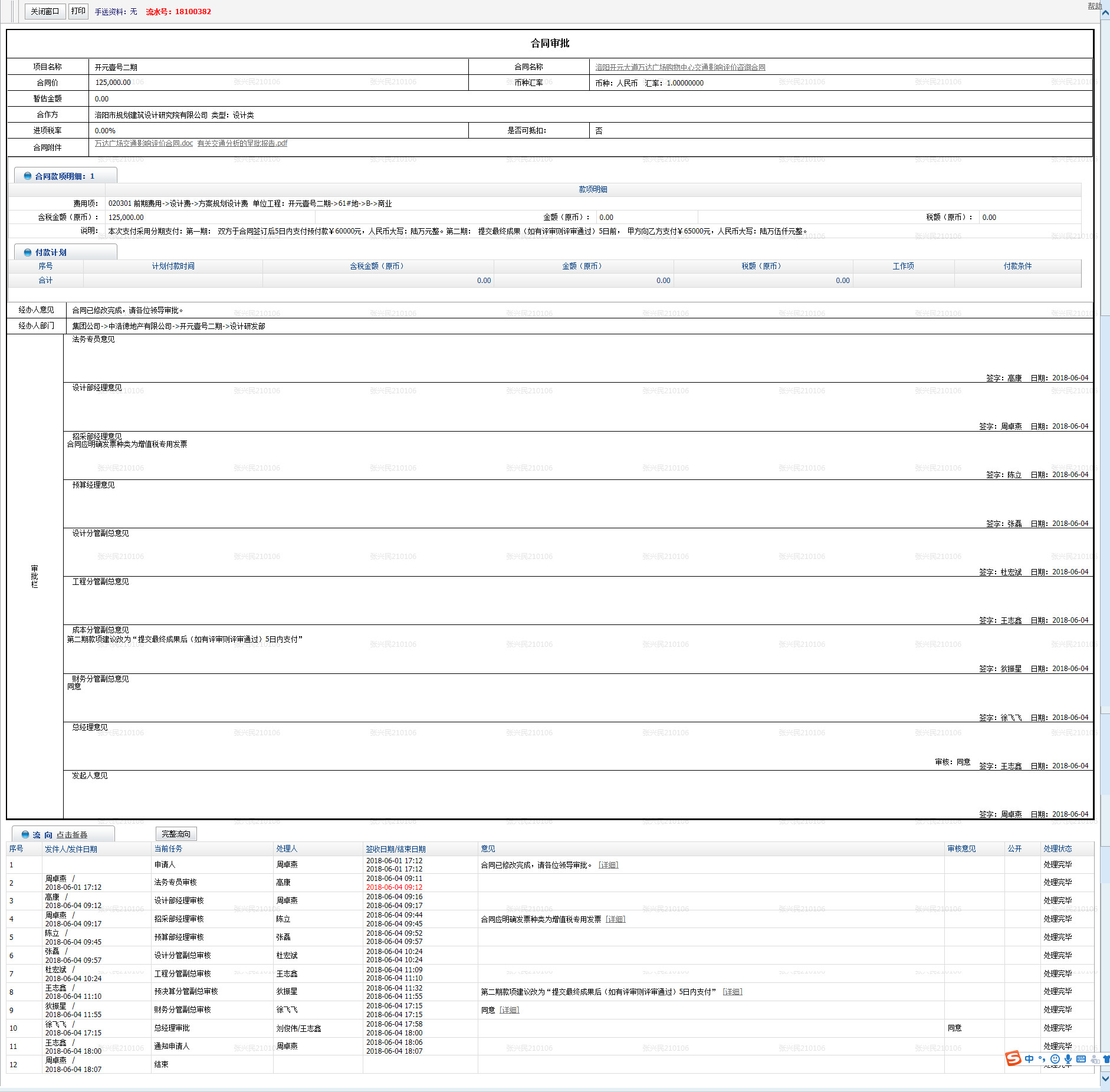Click the microphone voice input icon
This screenshot has width=1110, height=1092.
coord(1068,1059)
